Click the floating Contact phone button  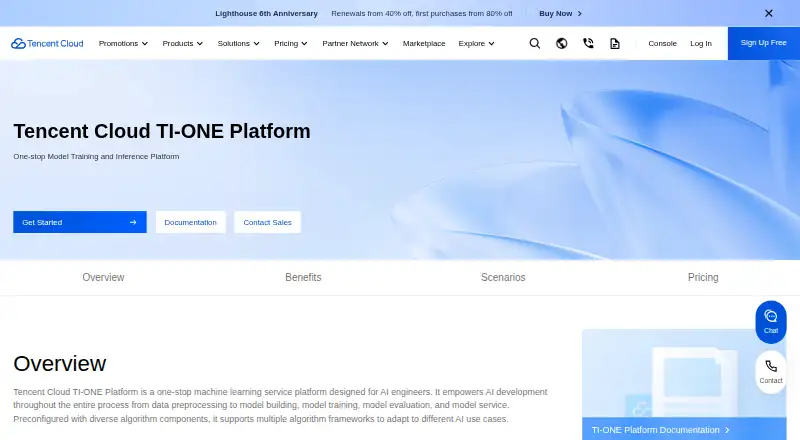point(771,372)
